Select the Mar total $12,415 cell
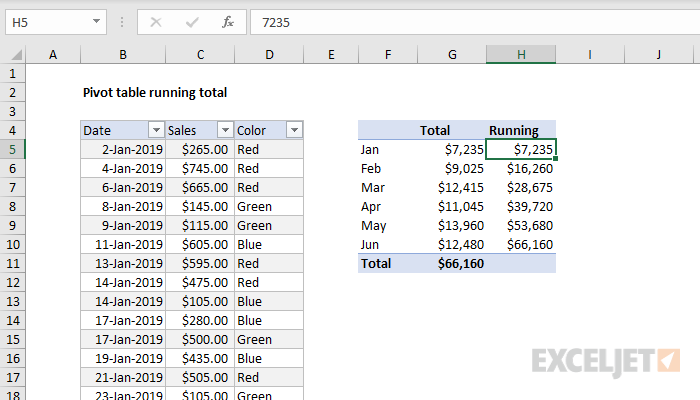The image size is (700, 400). [452, 188]
